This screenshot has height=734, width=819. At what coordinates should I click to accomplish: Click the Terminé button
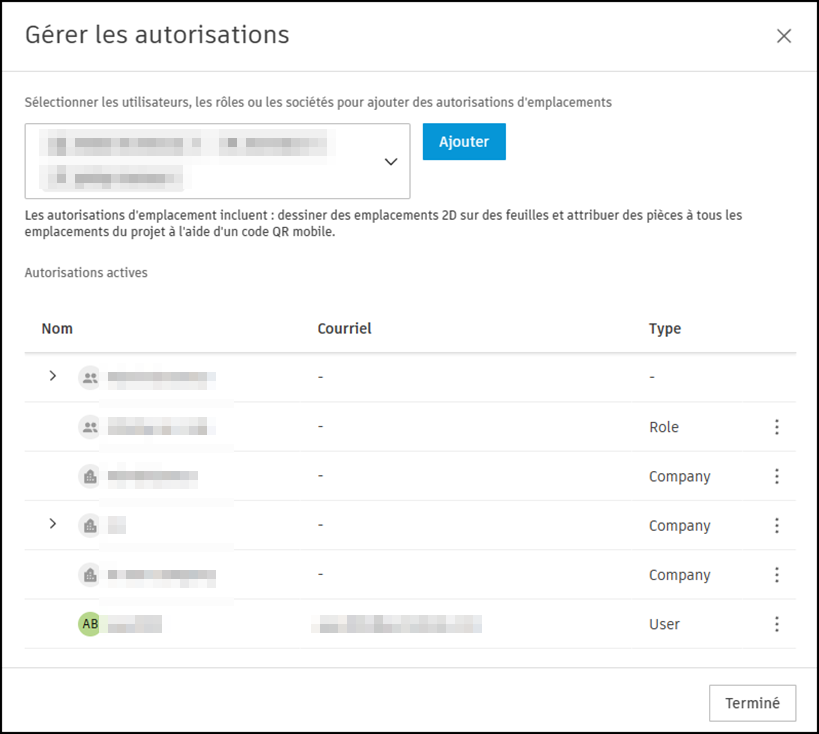tap(752, 703)
